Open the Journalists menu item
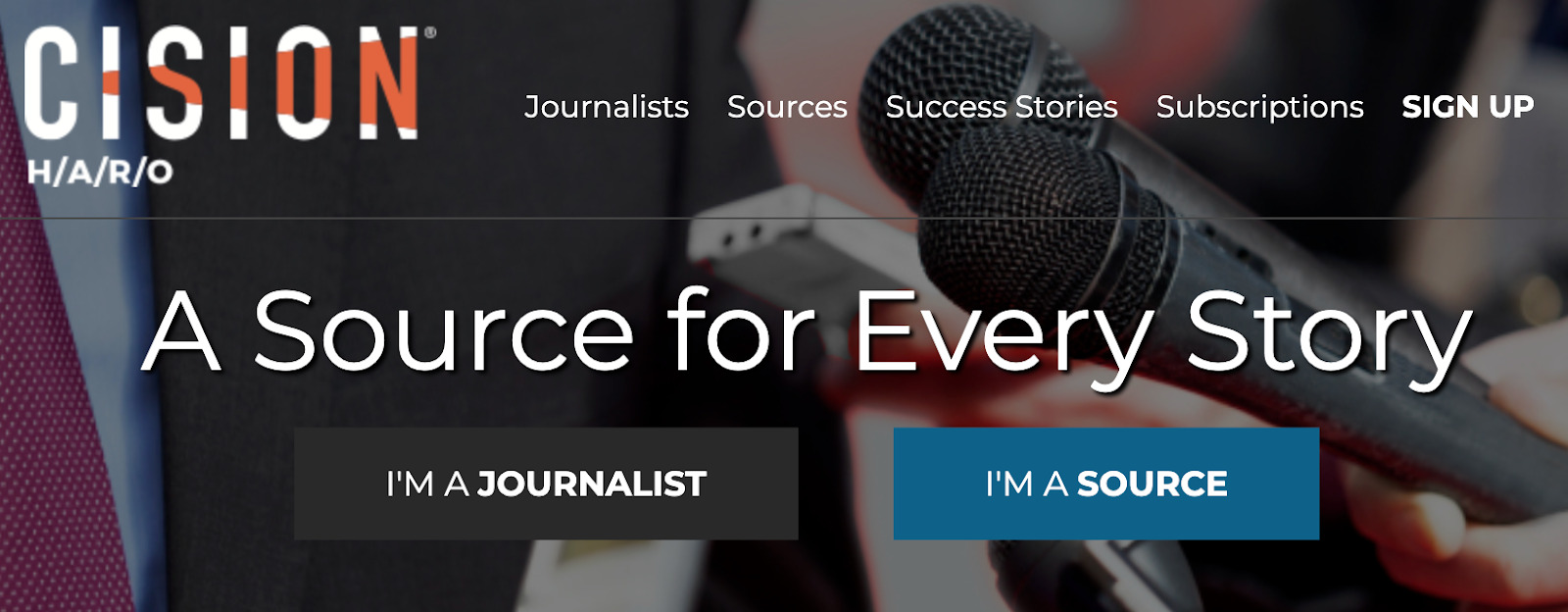The width and height of the screenshot is (1568, 612). [607, 107]
